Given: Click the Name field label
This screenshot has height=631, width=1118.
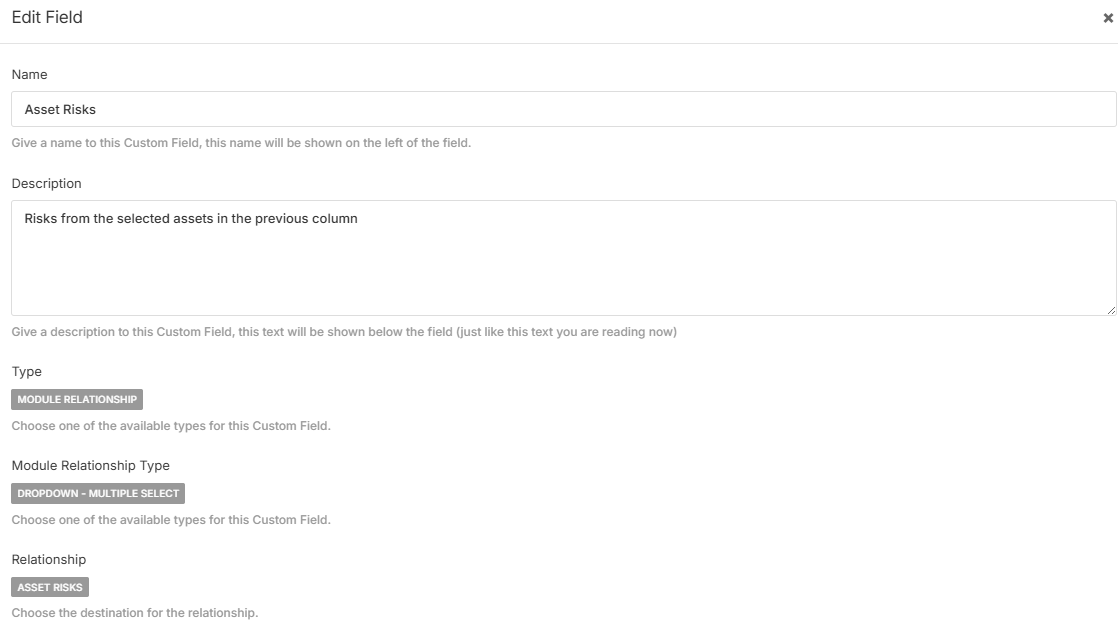Looking at the screenshot, I should point(29,75).
